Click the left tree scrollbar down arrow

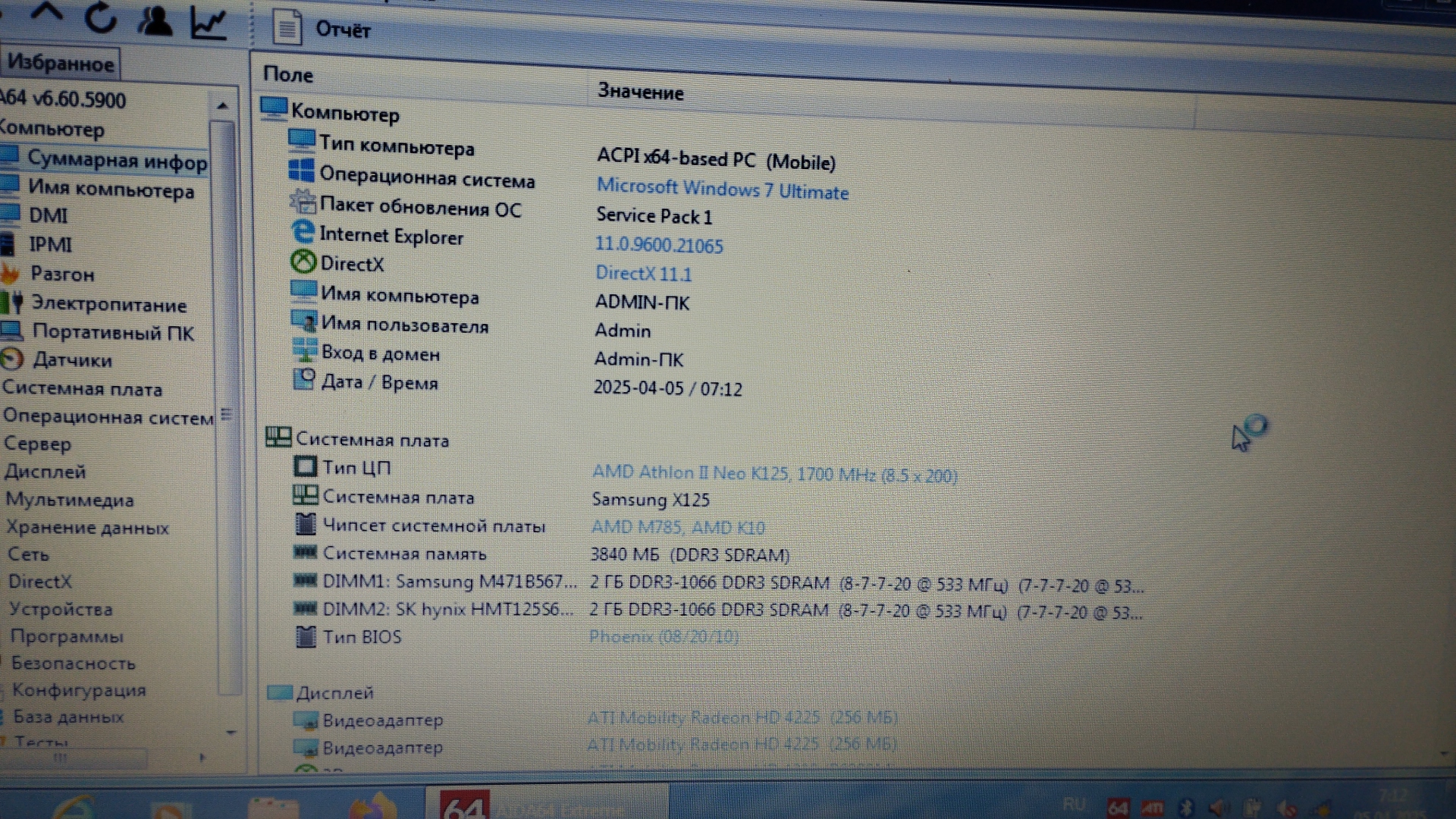pyautogui.click(x=231, y=733)
